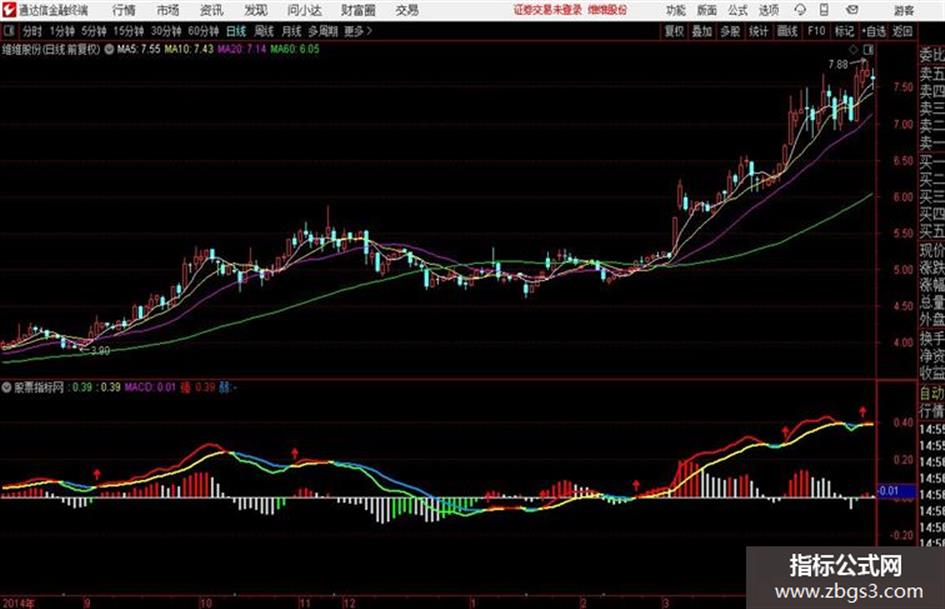Image resolution: width=945 pixels, height=609 pixels.
Task: Switch to 15分钟 chart period
Action: pyautogui.click(x=128, y=31)
